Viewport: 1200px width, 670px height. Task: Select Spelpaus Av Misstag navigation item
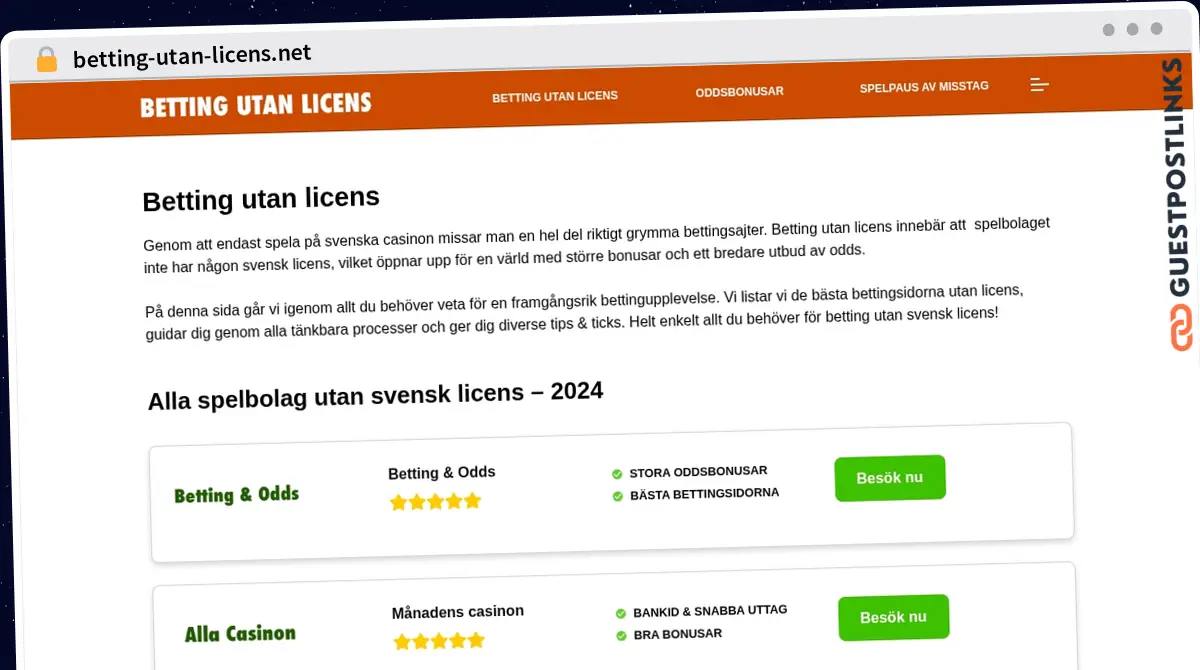click(x=924, y=87)
